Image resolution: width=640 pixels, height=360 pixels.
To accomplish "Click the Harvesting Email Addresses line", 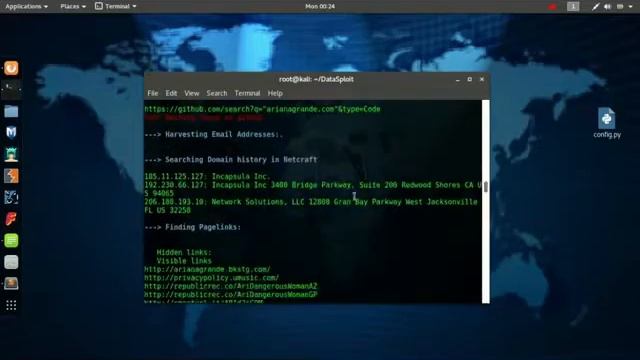I will (213, 134).
